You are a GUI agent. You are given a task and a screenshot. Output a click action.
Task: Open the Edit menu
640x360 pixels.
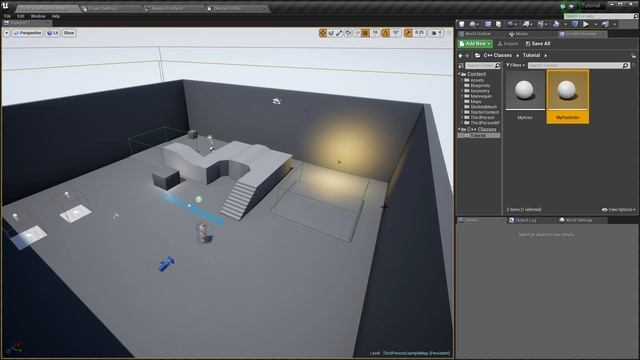pyautogui.click(x=20, y=16)
